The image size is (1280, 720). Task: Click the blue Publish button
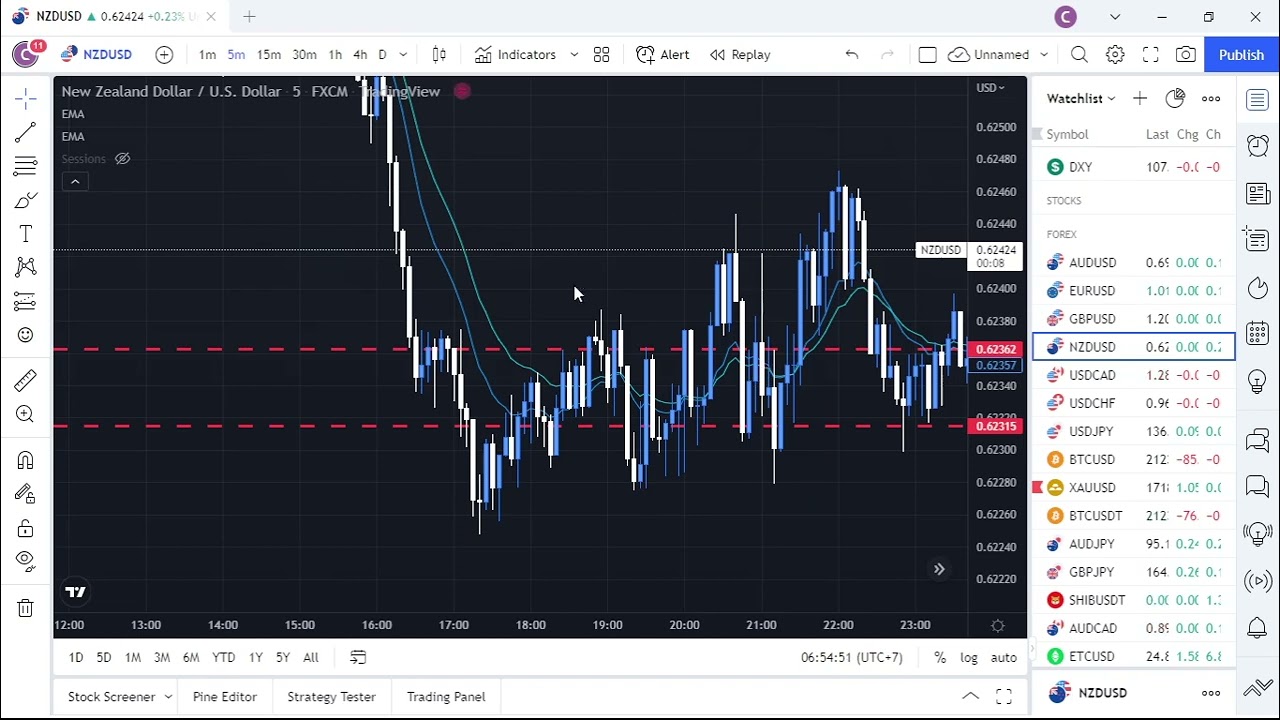pos(1241,55)
